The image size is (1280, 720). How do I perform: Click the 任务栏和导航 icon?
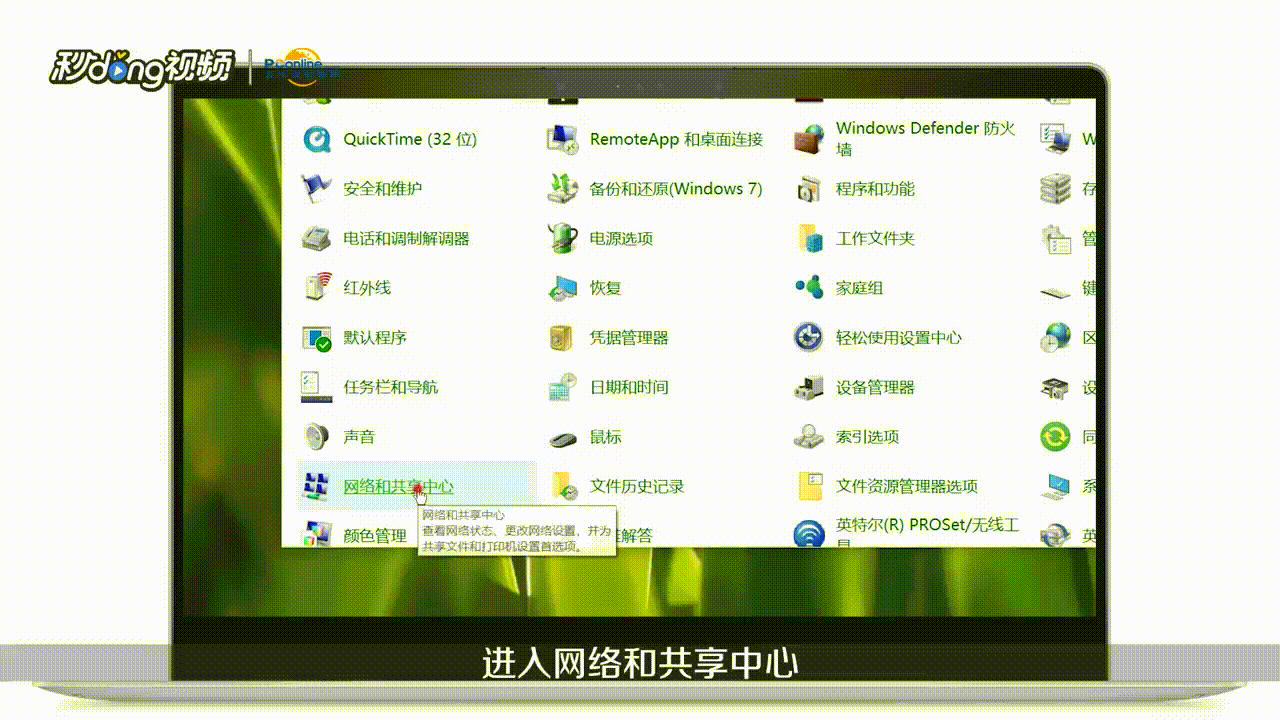(x=317, y=387)
